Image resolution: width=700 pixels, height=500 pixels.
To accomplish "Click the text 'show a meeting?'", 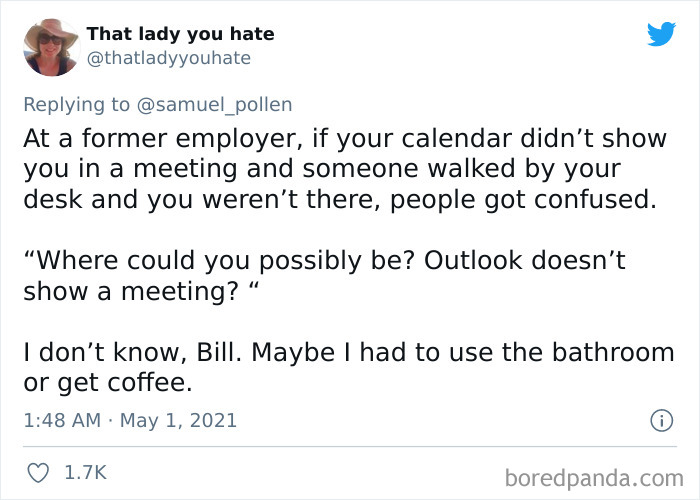I will coord(131,291).
